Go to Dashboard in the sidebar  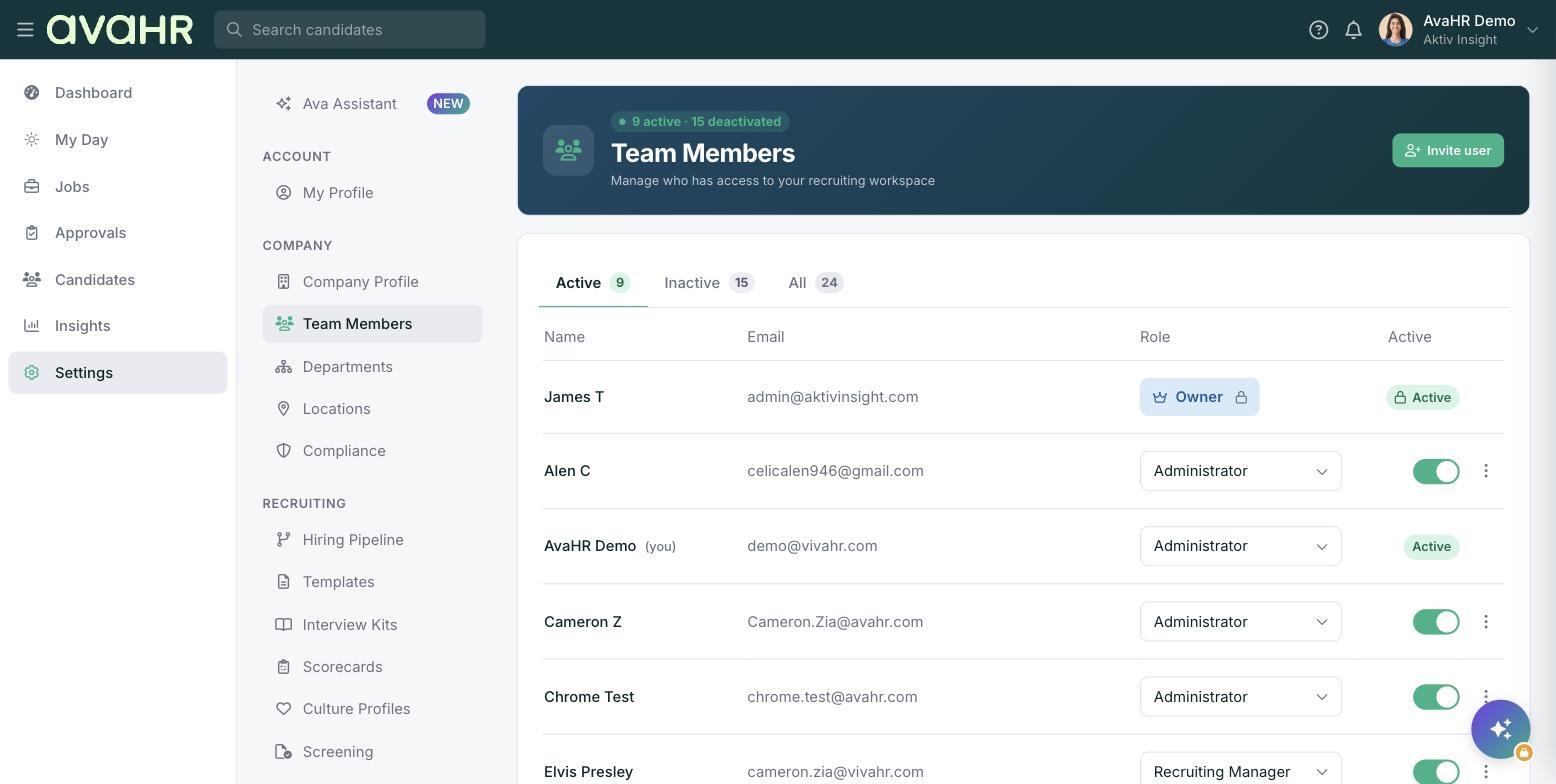click(118, 93)
